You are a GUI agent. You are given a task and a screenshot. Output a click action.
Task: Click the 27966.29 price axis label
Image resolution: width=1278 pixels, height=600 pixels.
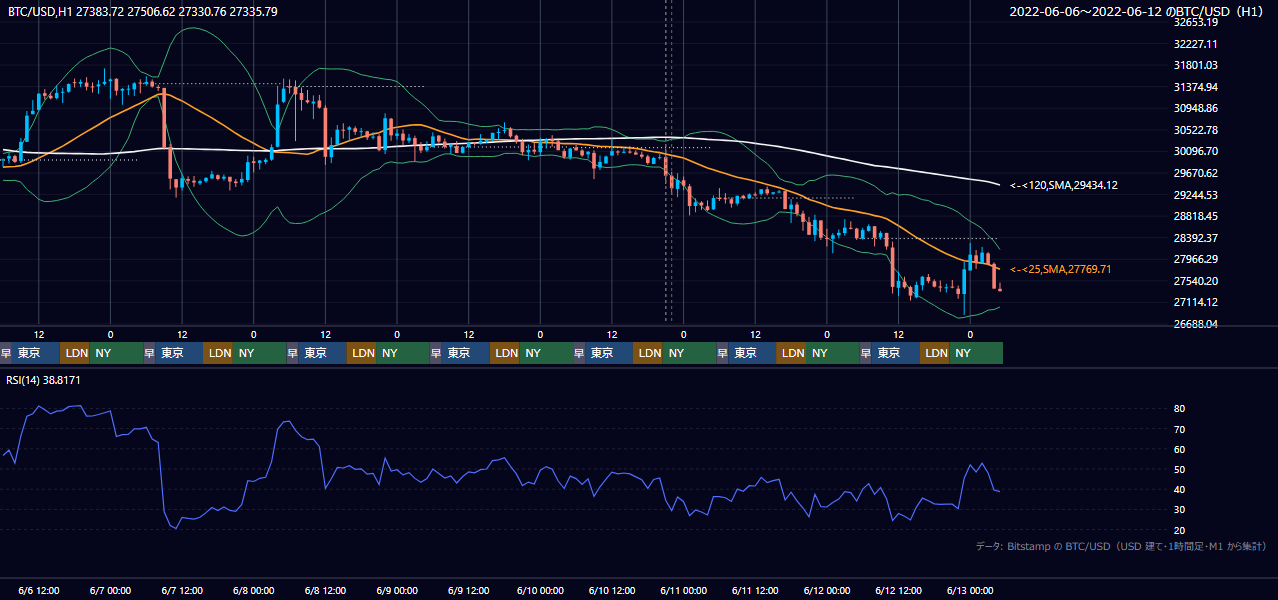[x=1195, y=259]
